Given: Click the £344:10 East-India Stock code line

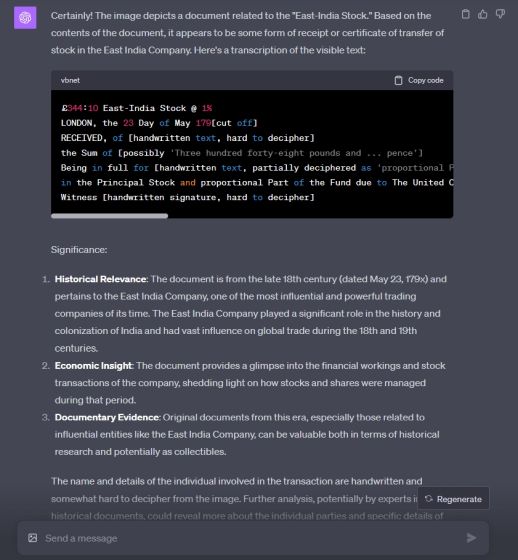Looking at the screenshot, I should [x=136, y=108].
